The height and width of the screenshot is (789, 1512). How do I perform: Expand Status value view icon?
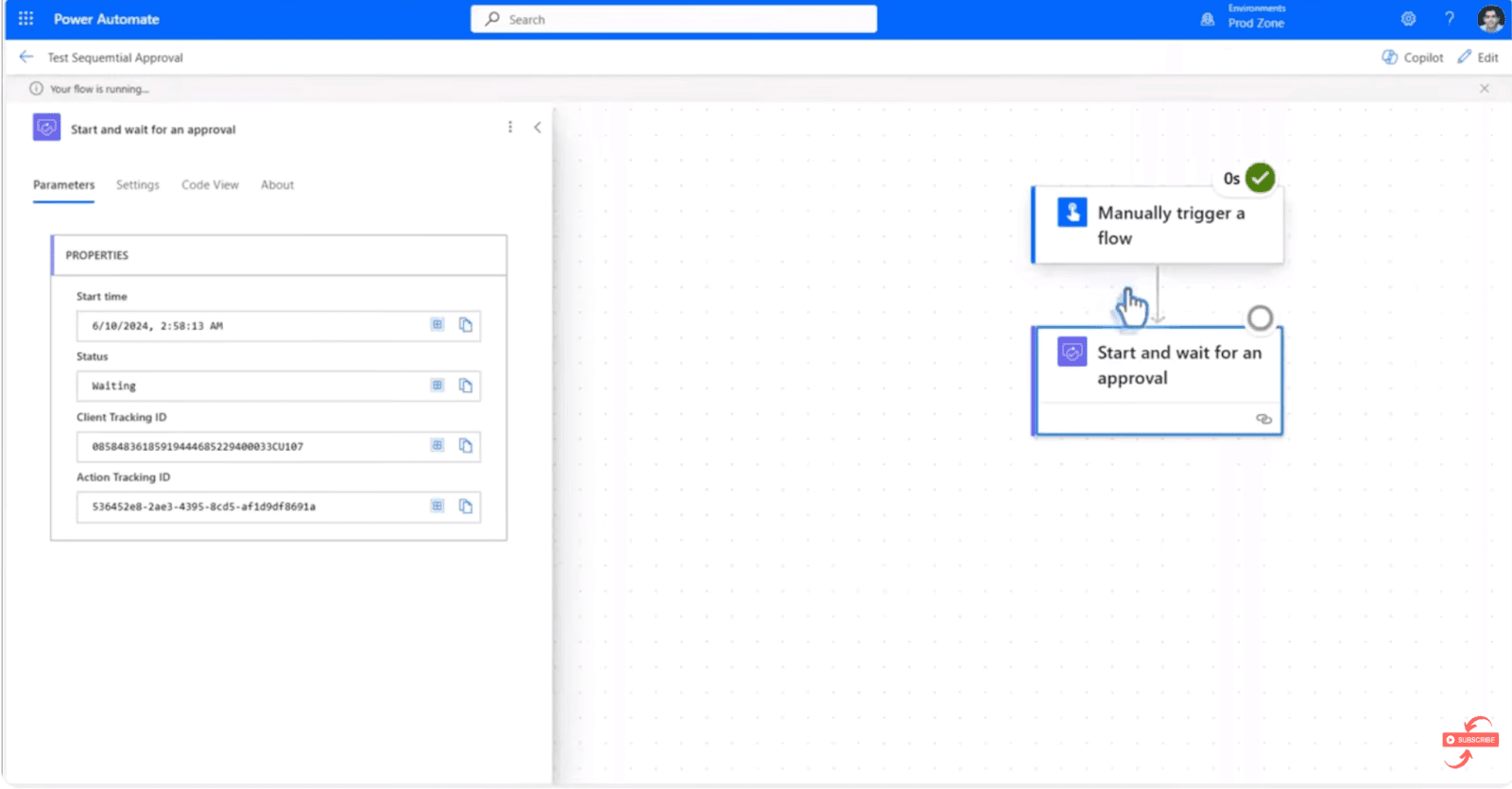click(x=438, y=386)
